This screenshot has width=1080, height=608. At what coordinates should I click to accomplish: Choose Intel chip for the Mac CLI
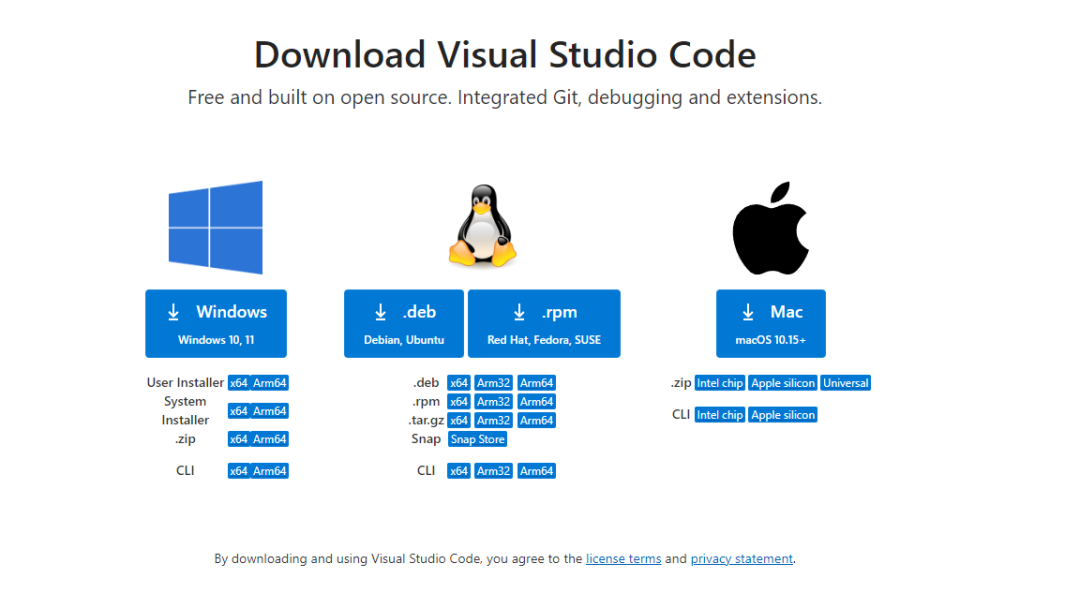(x=720, y=415)
